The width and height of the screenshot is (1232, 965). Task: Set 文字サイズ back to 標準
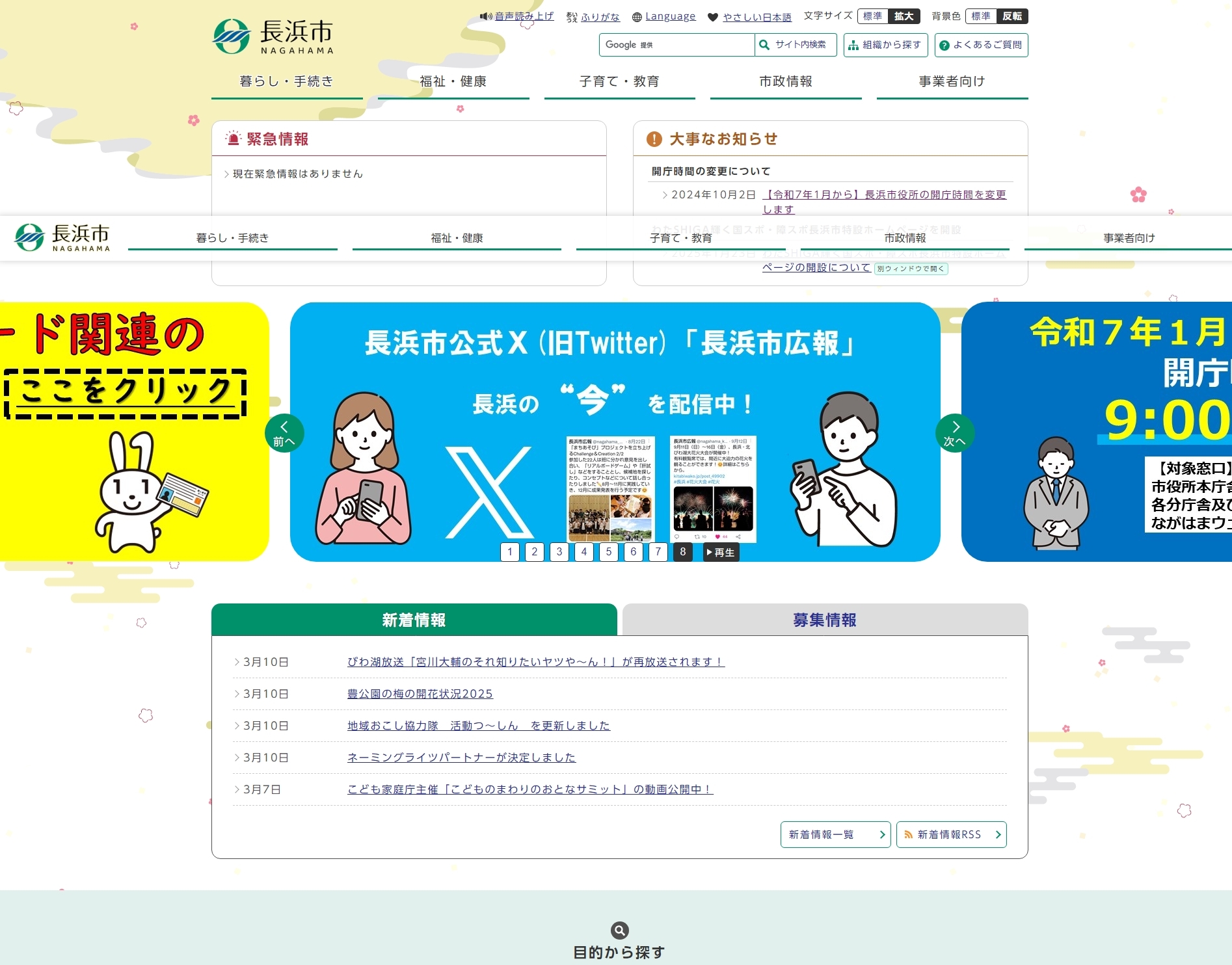[x=872, y=16]
